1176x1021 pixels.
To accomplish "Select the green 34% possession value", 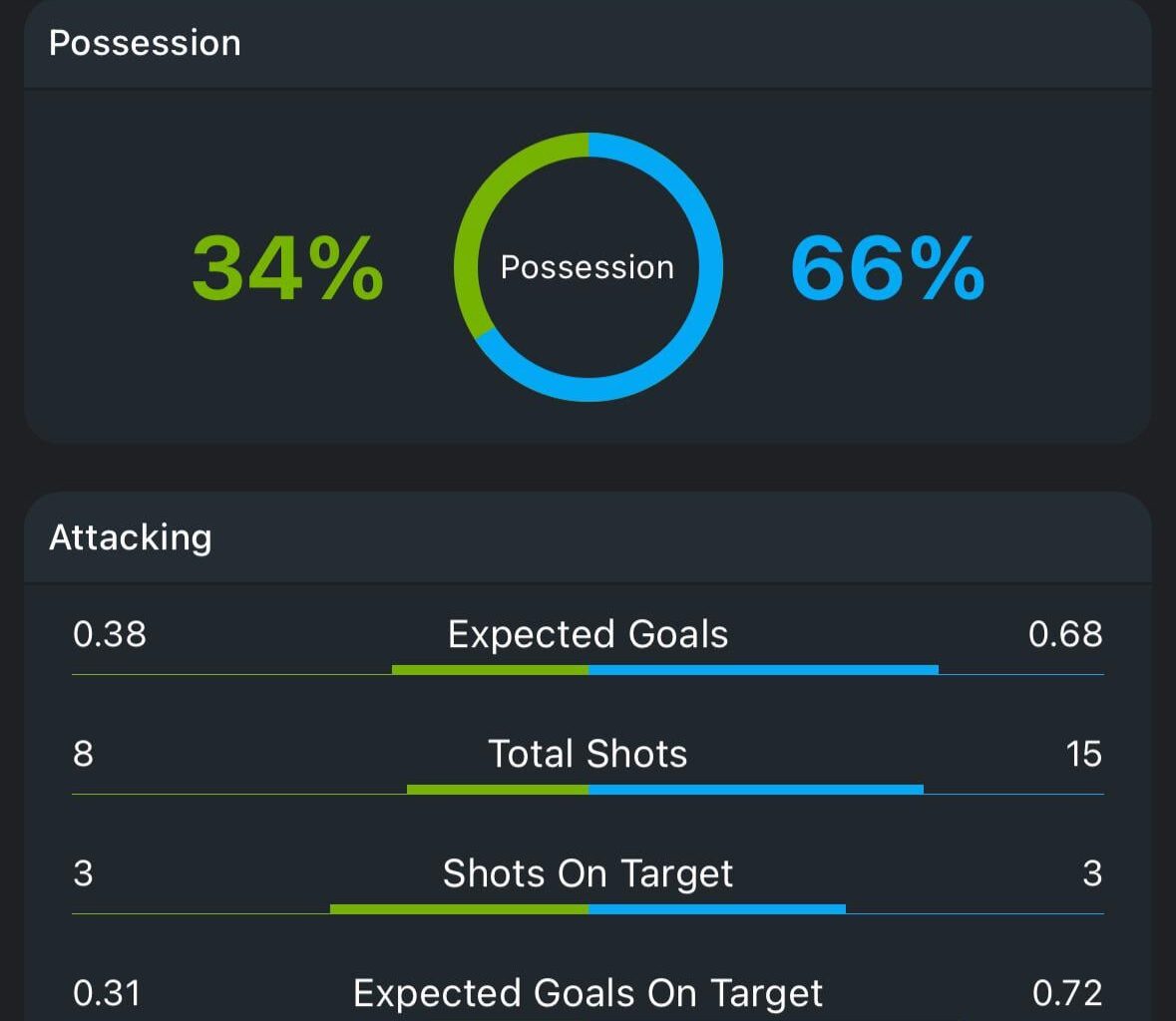I will tap(288, 268).
